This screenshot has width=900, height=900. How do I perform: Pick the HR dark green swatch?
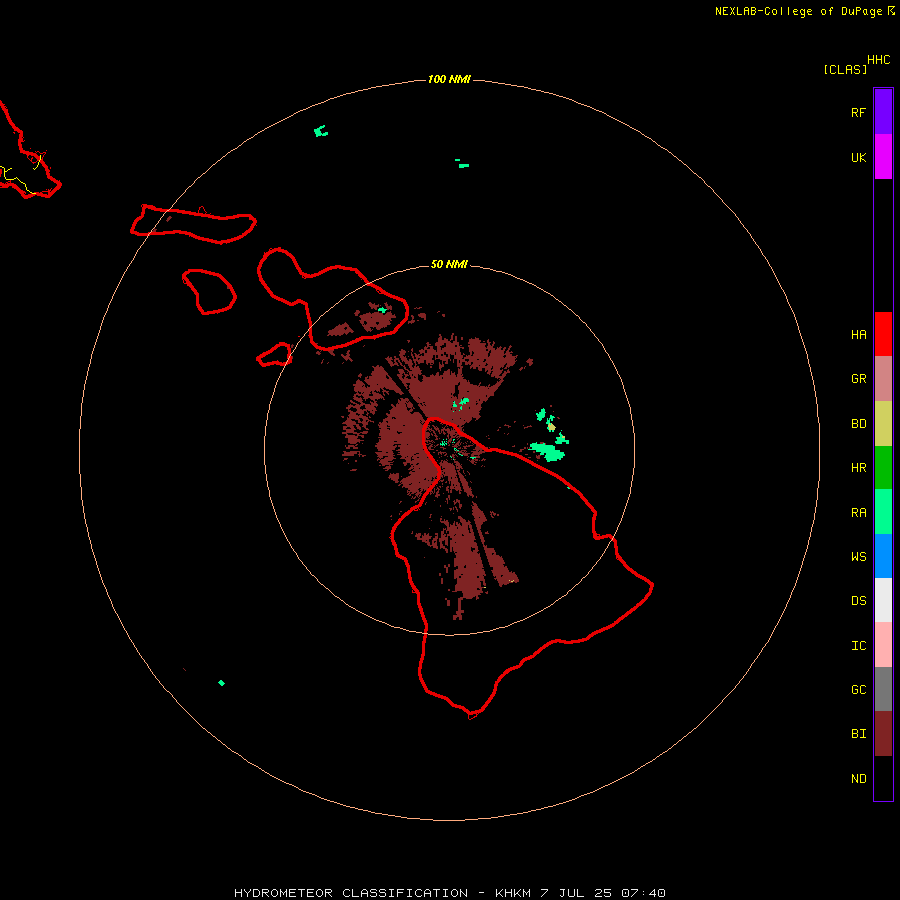pos(883,467)
